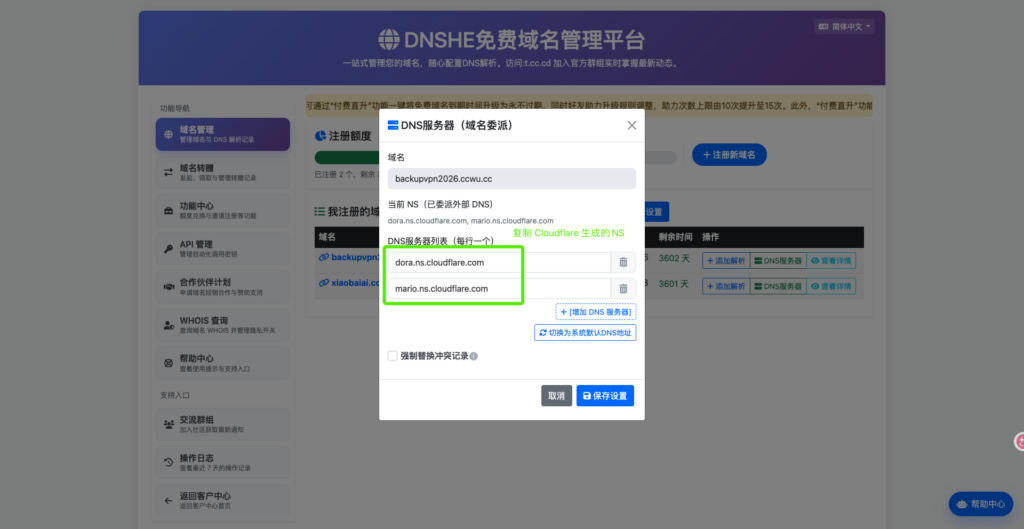The image size is (1024, 529).
Task: Click 取消 to cancel the dialog
Action: 556,396
